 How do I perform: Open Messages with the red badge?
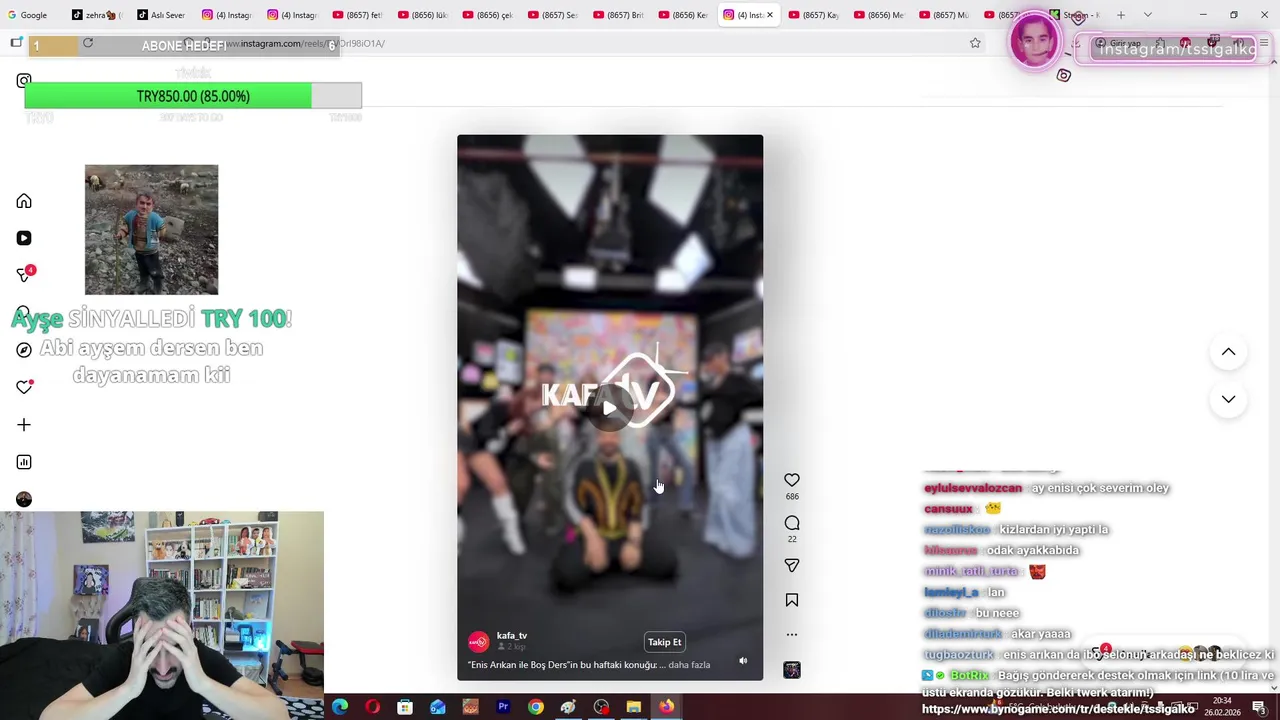(x=25, y=275)
